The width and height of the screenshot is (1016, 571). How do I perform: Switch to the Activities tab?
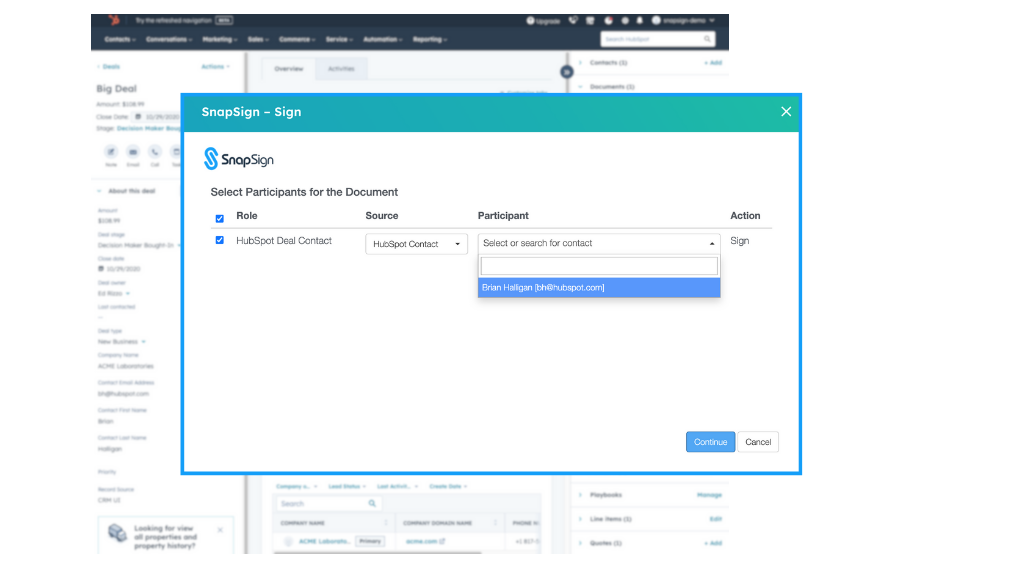(341, 69)
